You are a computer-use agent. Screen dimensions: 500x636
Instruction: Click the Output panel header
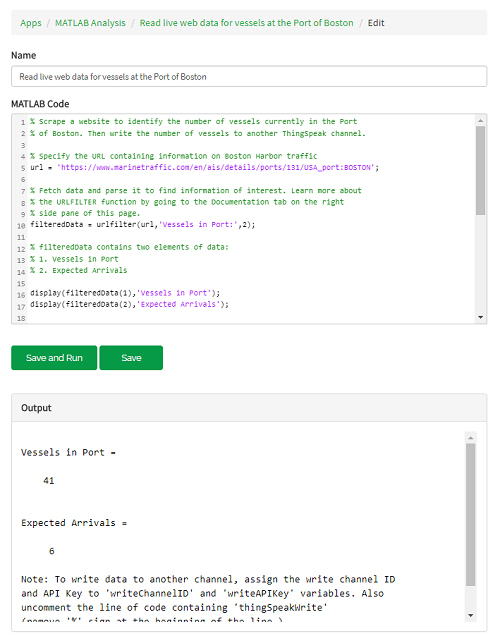(x=249, y=408)
